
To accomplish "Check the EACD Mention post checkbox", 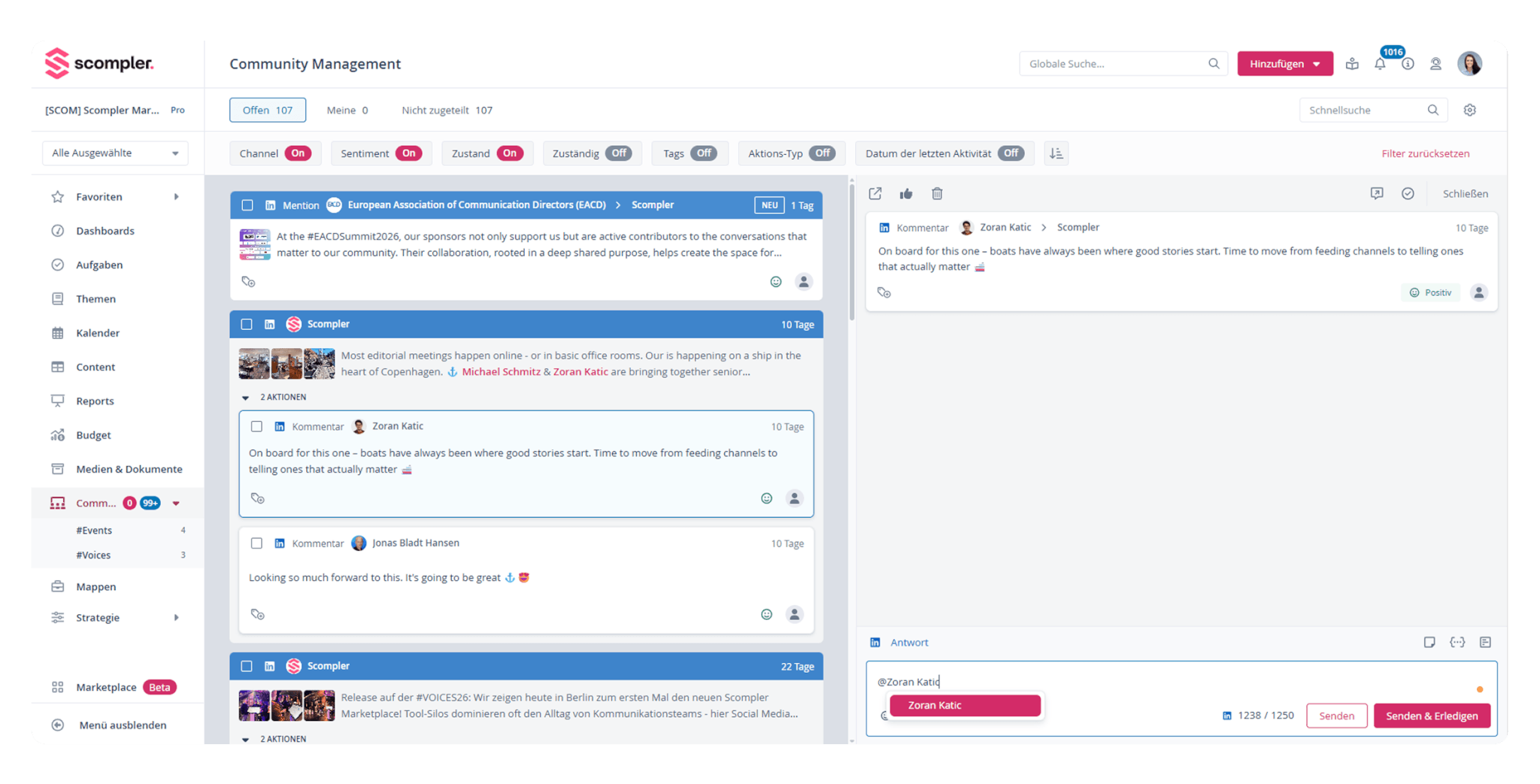I will click(247, 205).
